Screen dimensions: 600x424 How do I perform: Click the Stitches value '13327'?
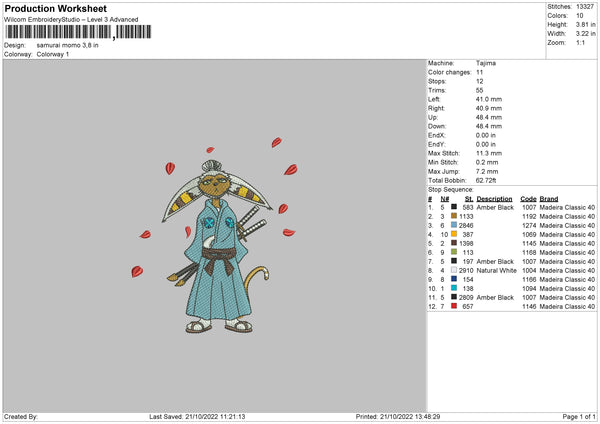[x=585, y=7]
